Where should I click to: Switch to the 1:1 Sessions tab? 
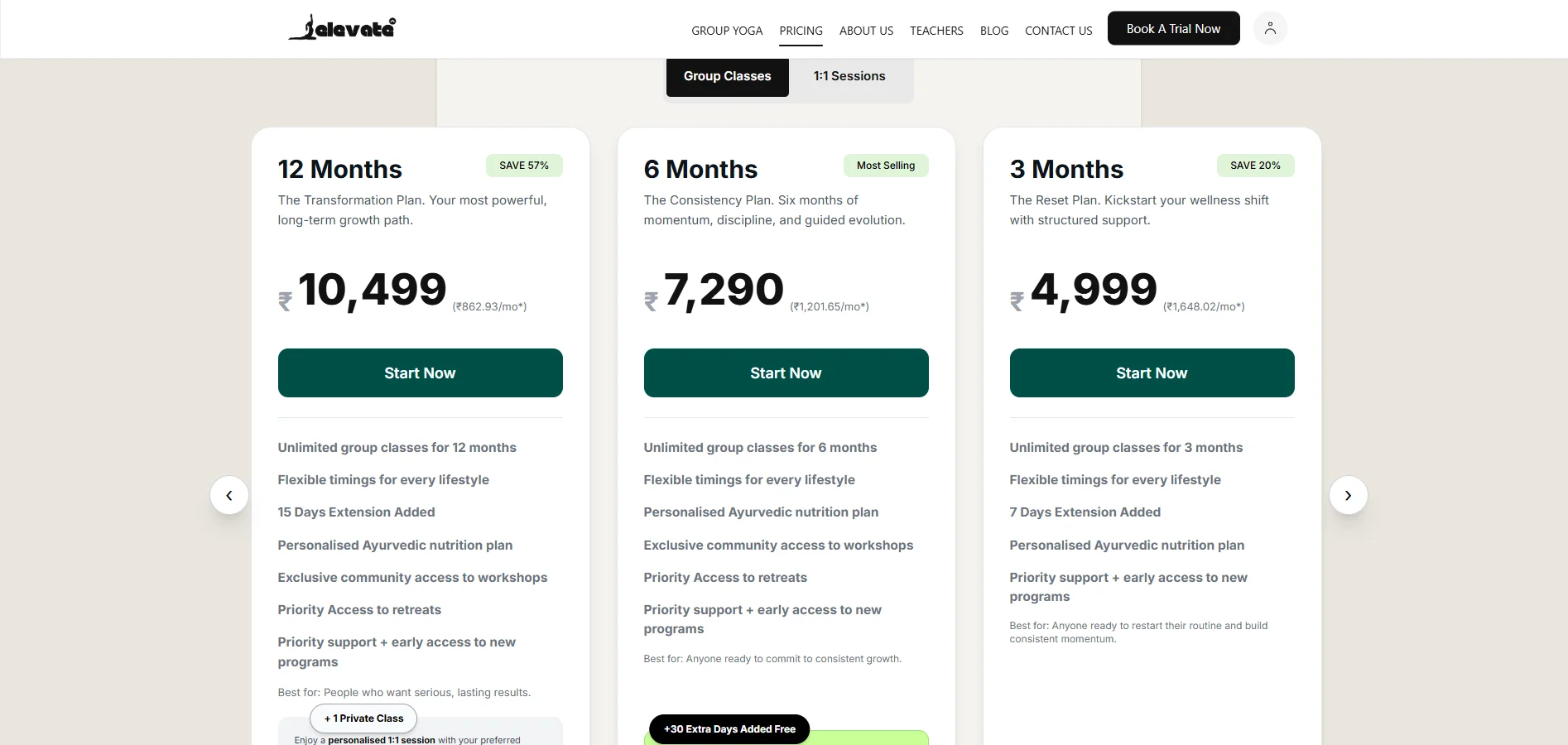tap(849, 76)
